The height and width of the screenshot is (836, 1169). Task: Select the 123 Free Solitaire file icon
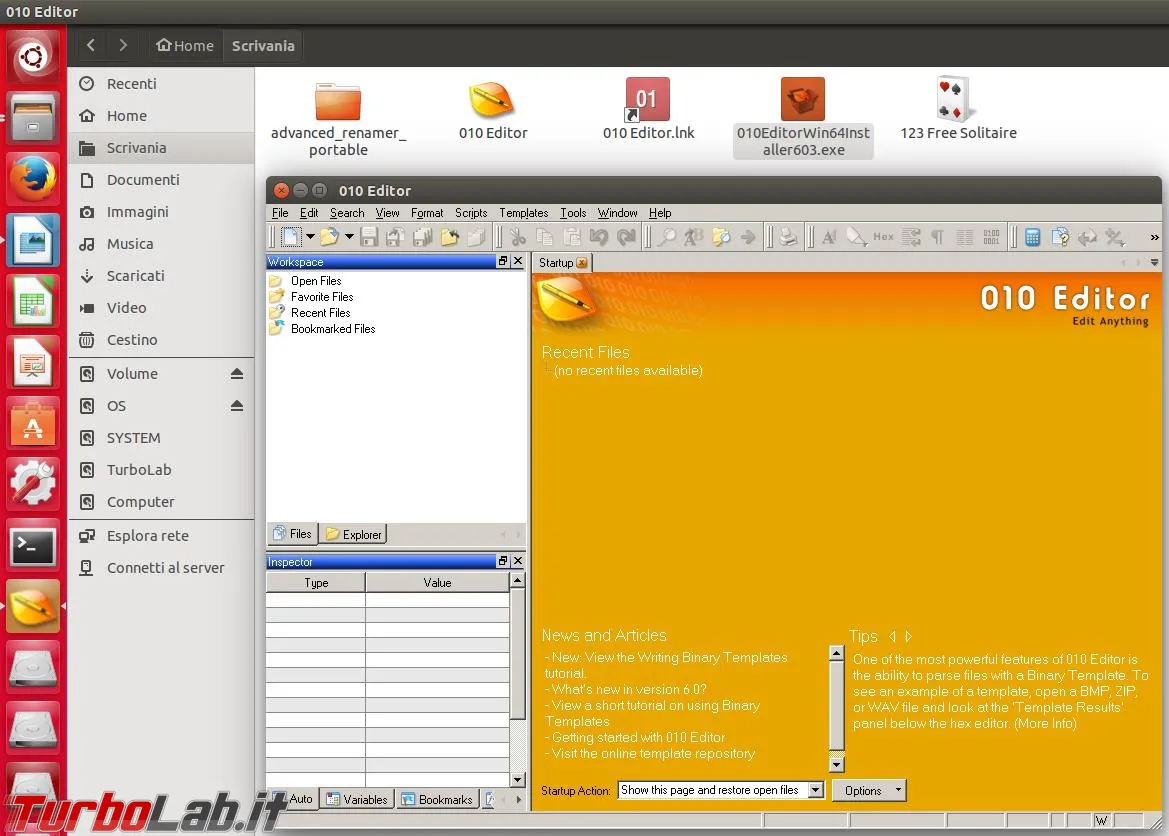tap(958, 109)
